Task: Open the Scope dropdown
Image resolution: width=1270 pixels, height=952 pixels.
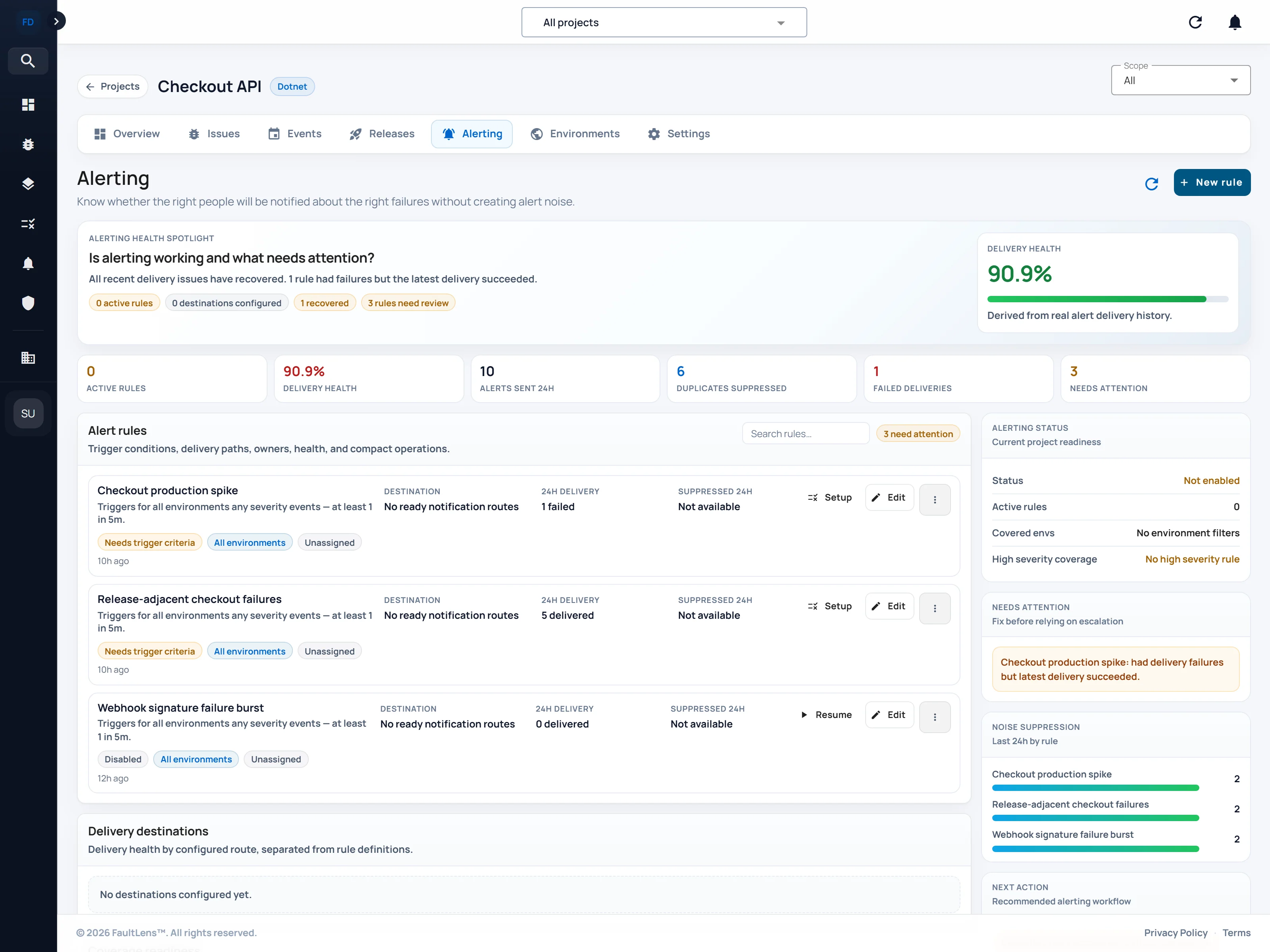Action: (1181, 81)
